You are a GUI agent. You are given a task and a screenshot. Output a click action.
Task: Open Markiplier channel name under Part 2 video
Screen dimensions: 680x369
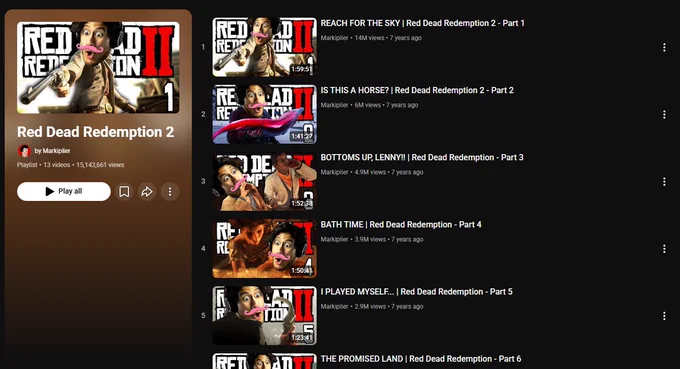click(x=334, y=105)
